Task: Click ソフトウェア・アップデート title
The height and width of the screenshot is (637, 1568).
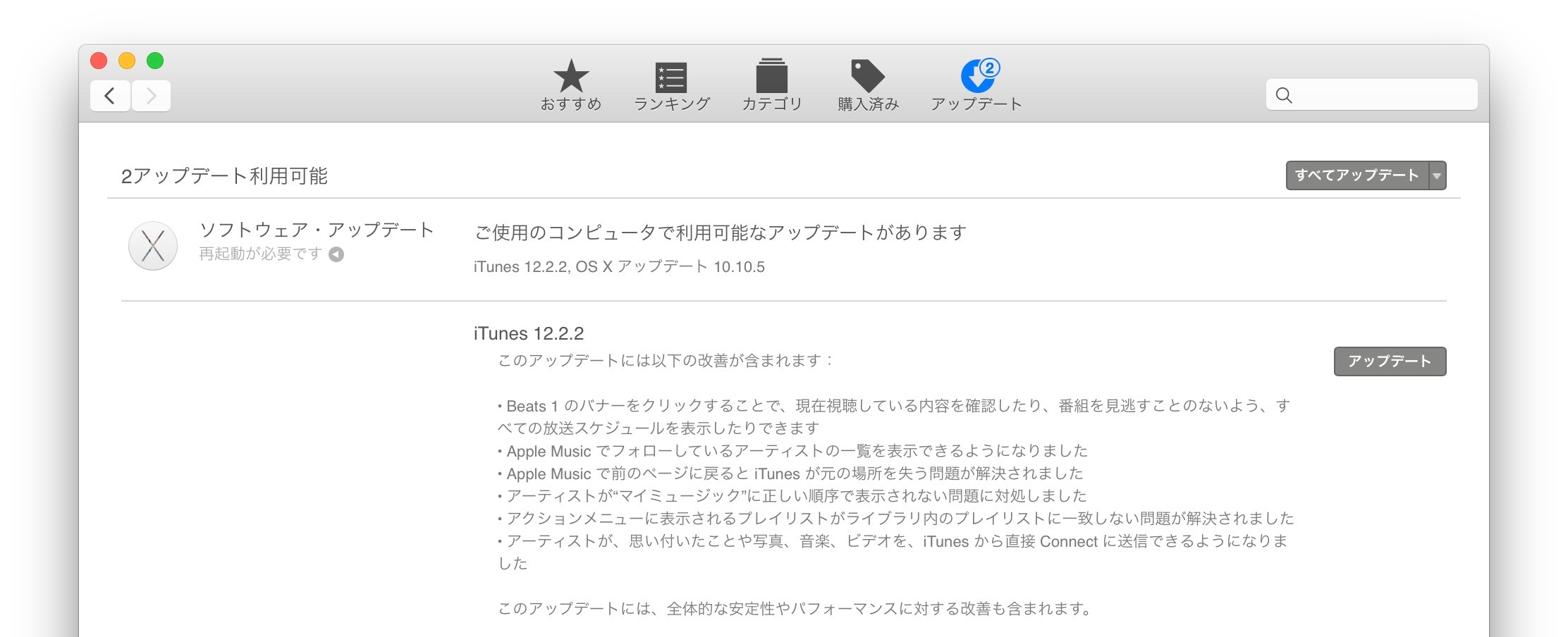Action: click(x=317, y=230)
